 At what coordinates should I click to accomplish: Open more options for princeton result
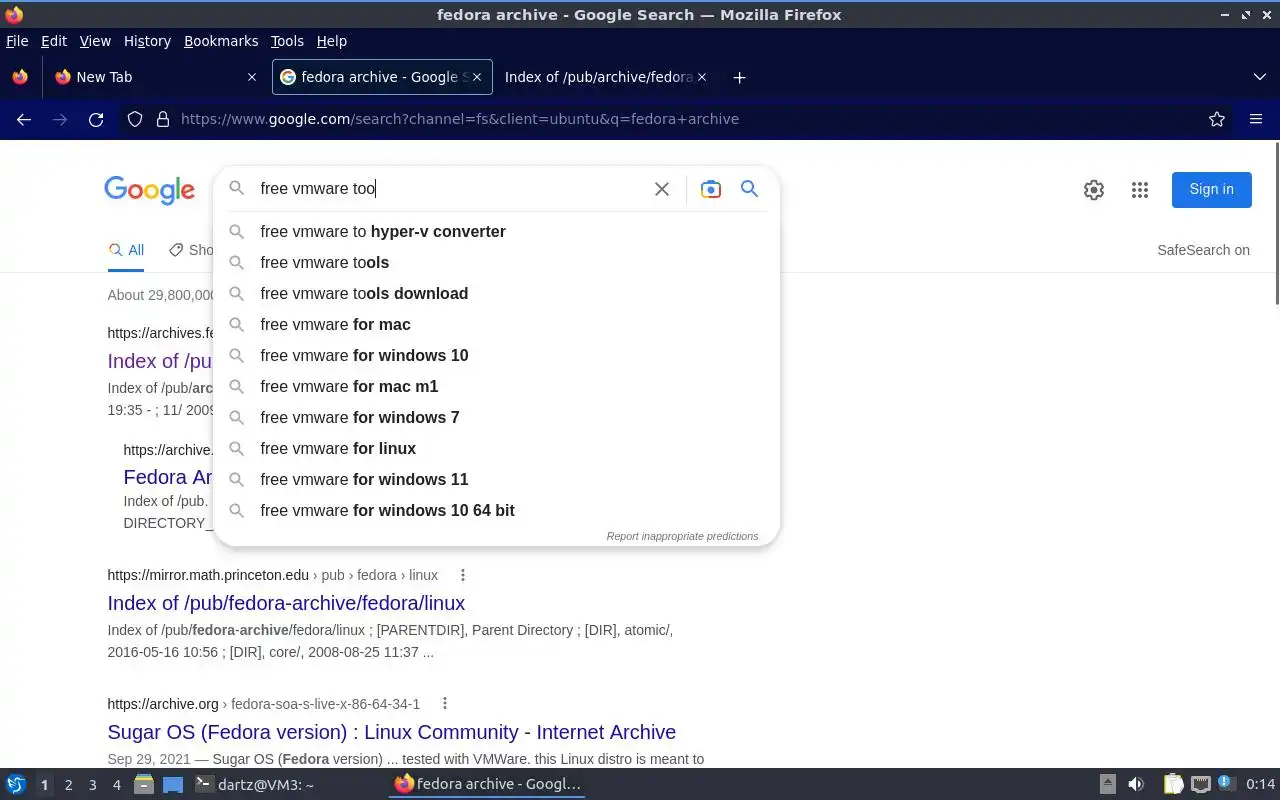coord(462,575)
